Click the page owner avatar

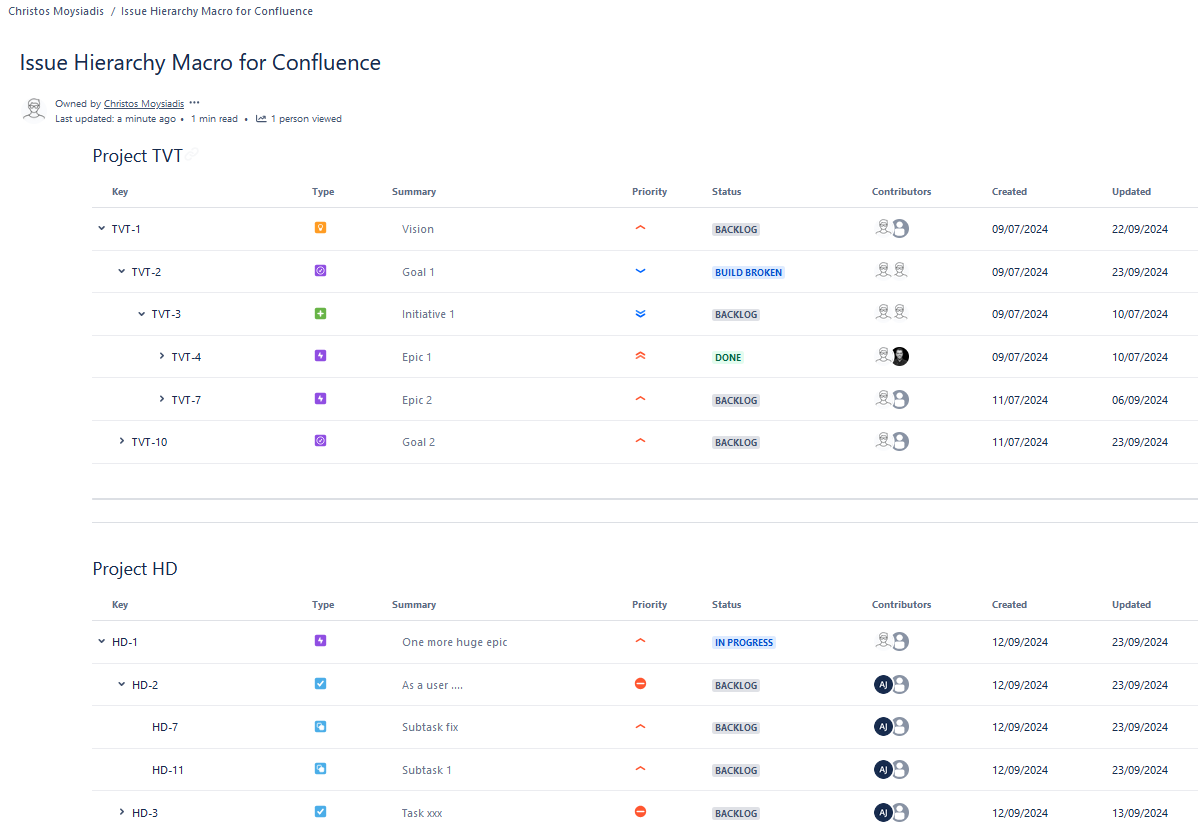(34, 109)
